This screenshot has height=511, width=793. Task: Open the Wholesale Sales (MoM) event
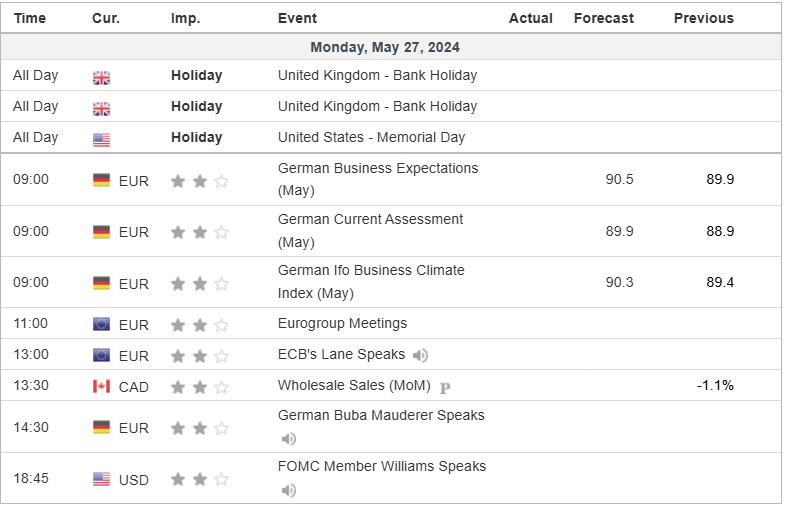pyautogui.click(x=354, y=385)
